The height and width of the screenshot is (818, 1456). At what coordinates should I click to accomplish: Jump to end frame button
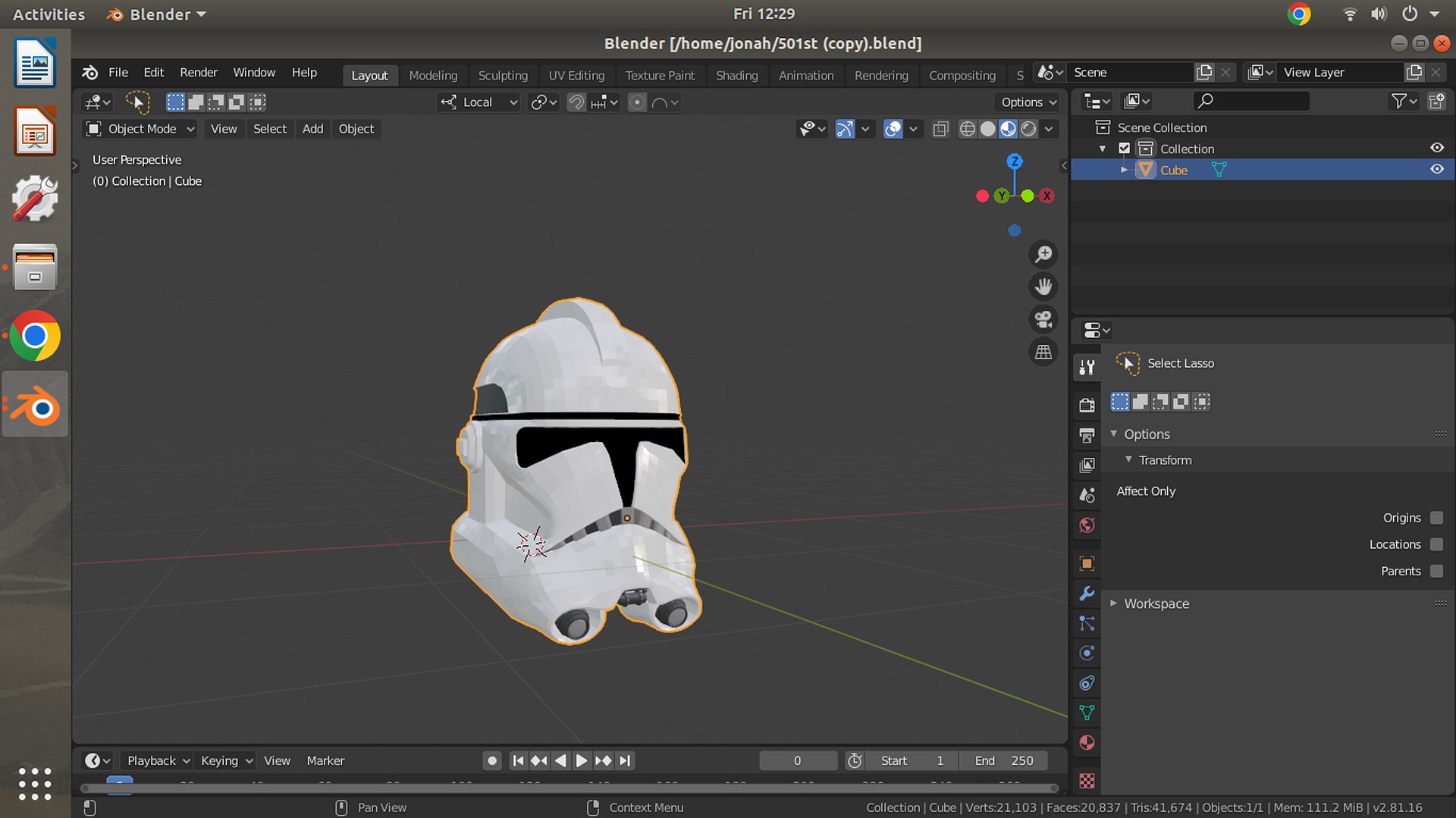coord(624,760)
